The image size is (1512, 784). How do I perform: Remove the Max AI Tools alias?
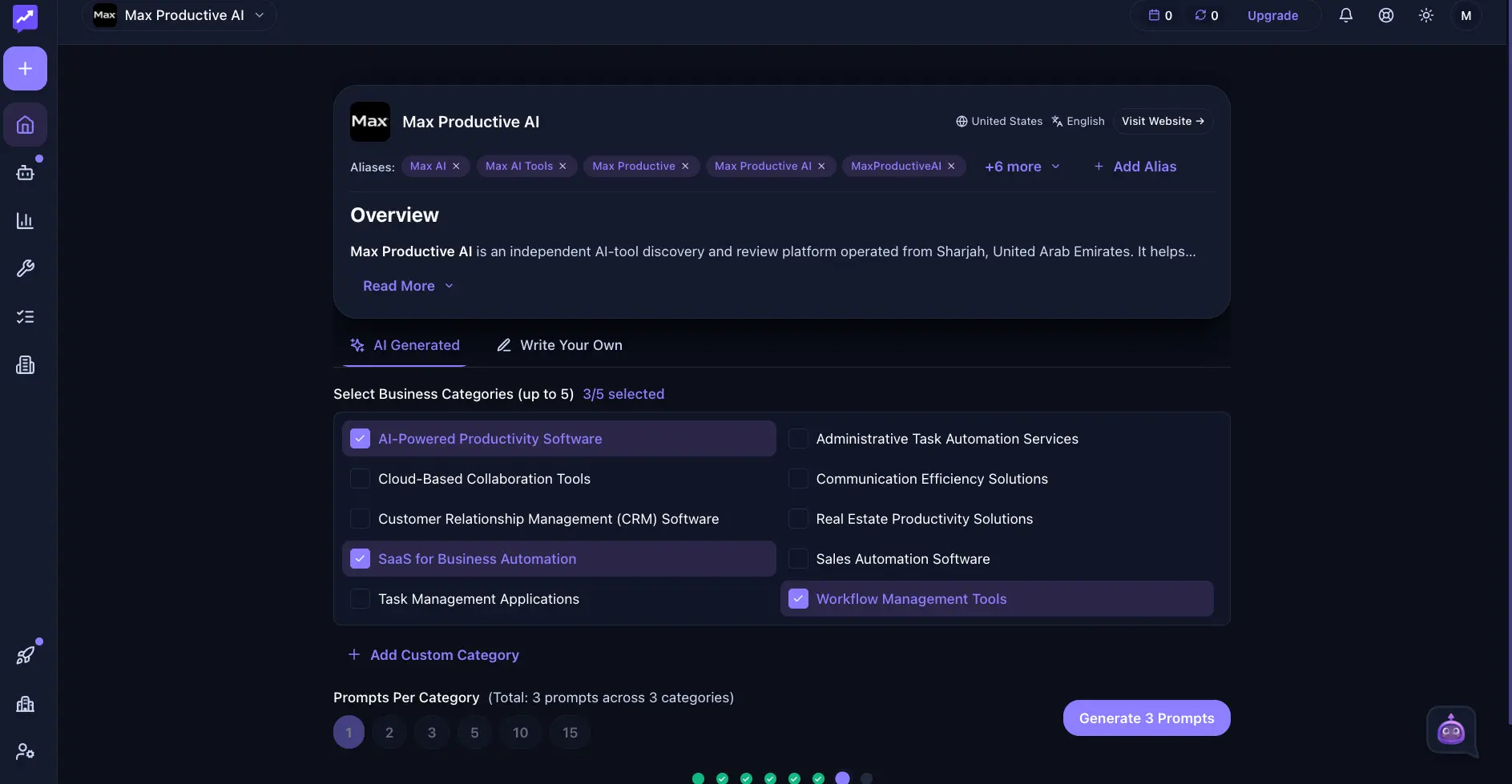(562, 166)
